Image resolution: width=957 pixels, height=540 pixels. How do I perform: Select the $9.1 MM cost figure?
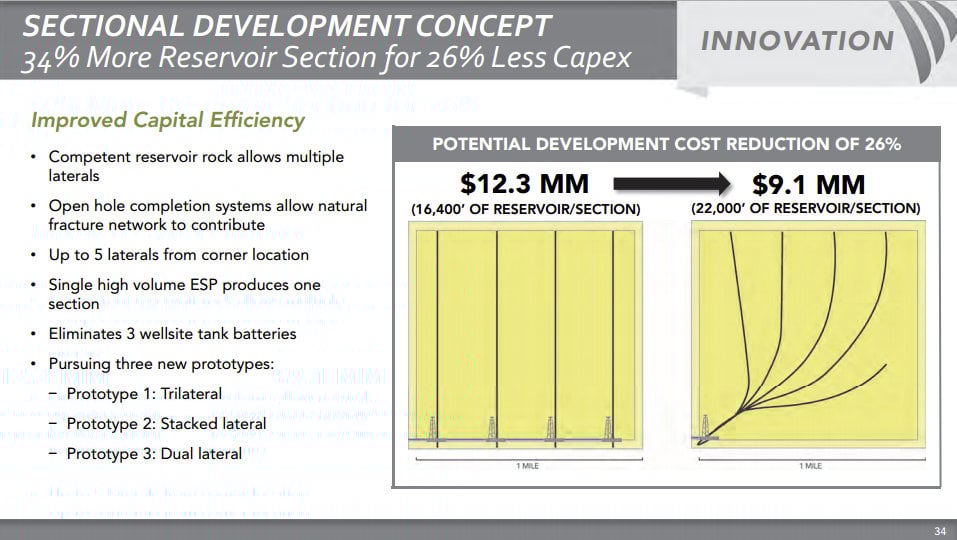tap(809, 185)
